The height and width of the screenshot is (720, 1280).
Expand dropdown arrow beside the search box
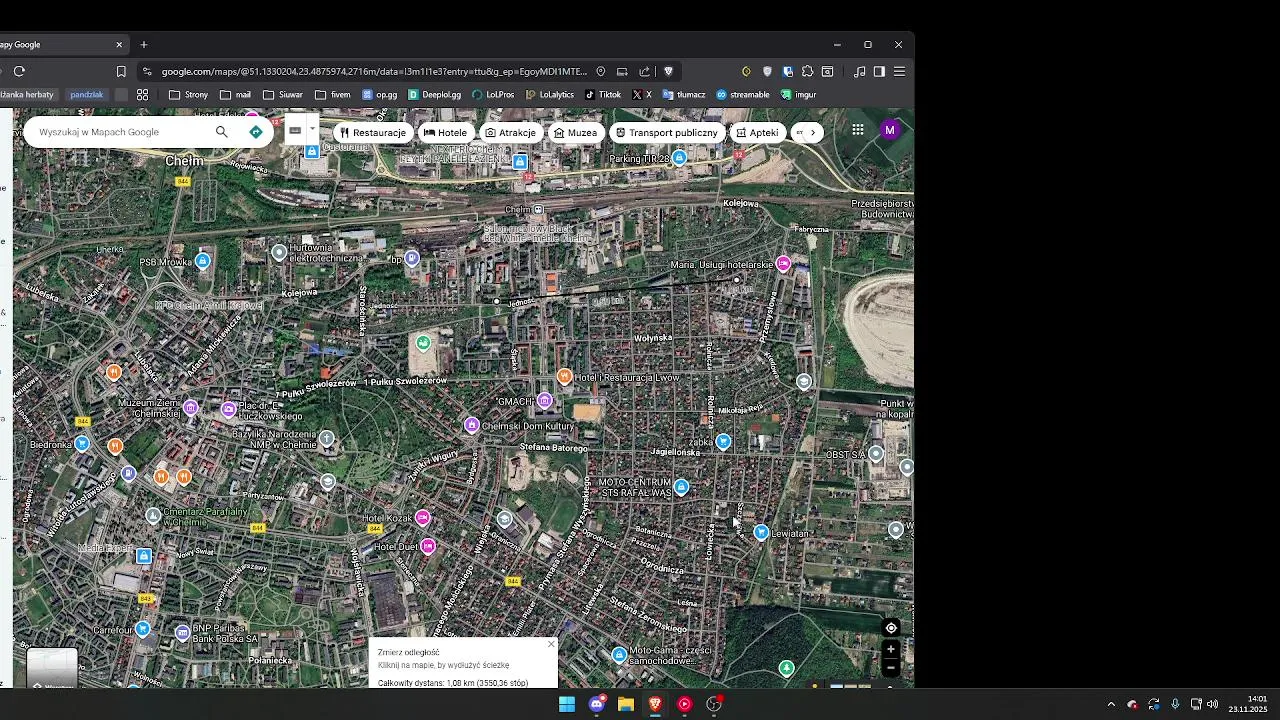312,130
